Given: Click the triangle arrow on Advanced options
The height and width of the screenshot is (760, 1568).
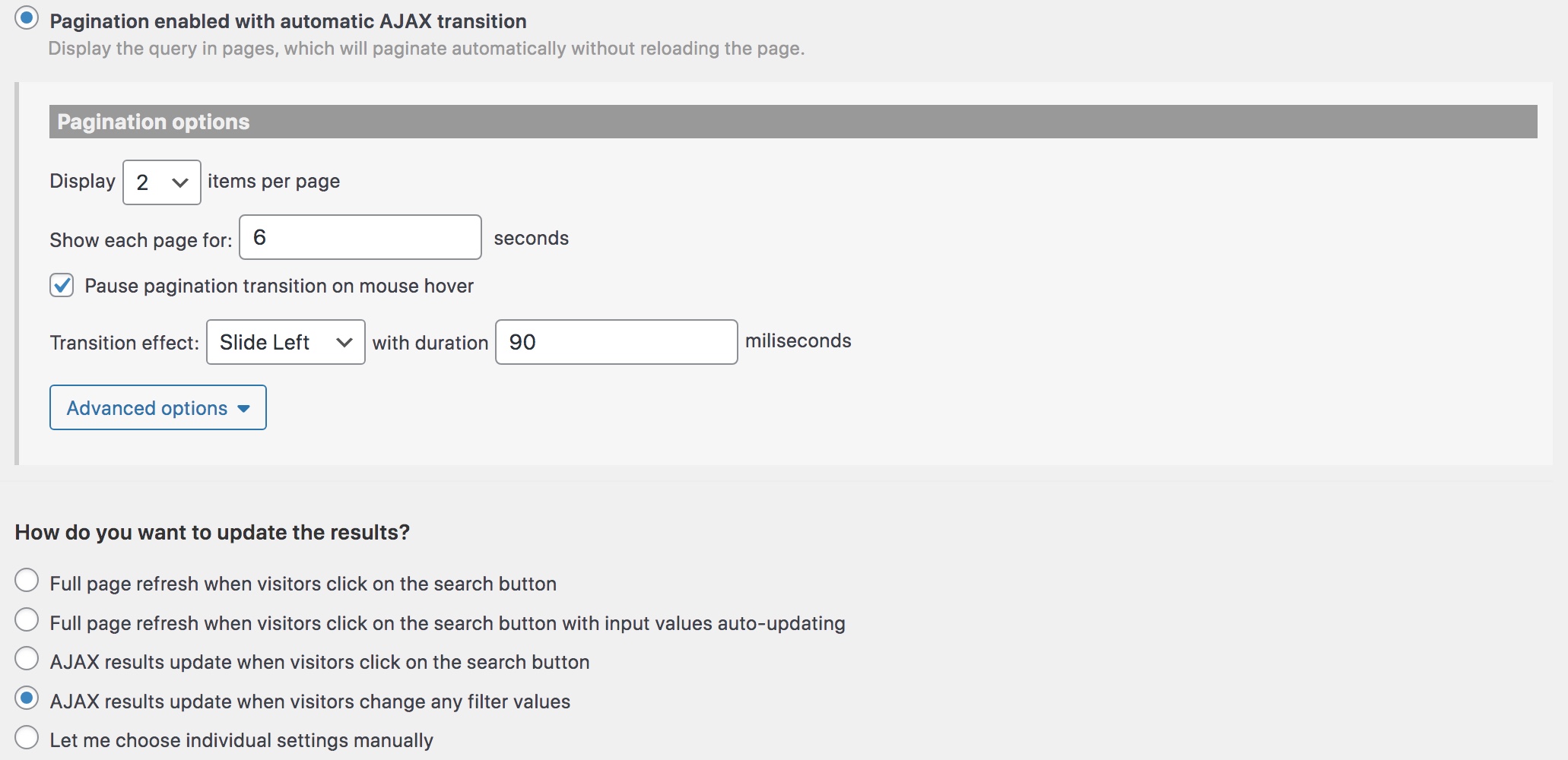Looking at the screenshot, I should pos(243,409).
